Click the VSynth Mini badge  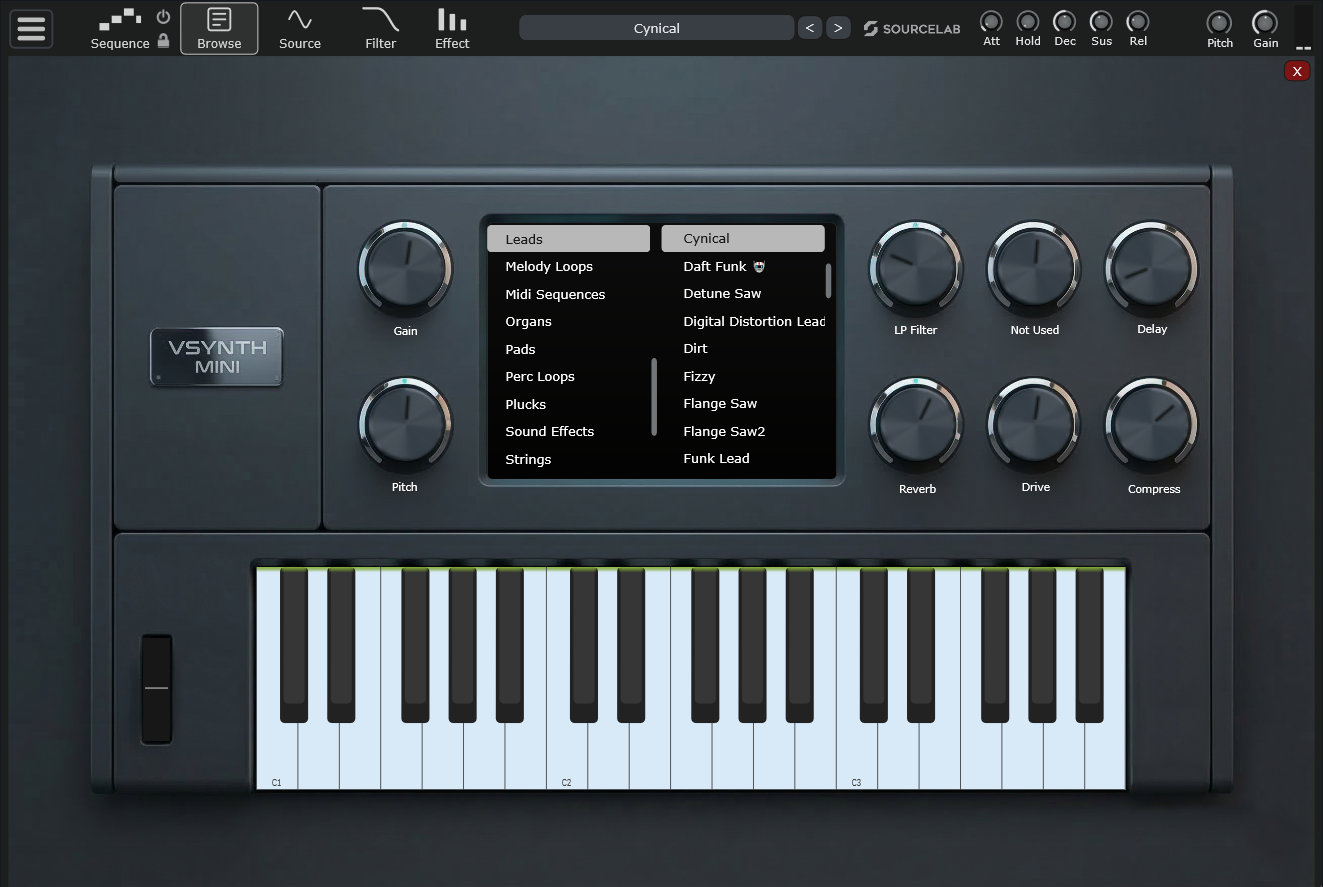(x=217, y=357)
